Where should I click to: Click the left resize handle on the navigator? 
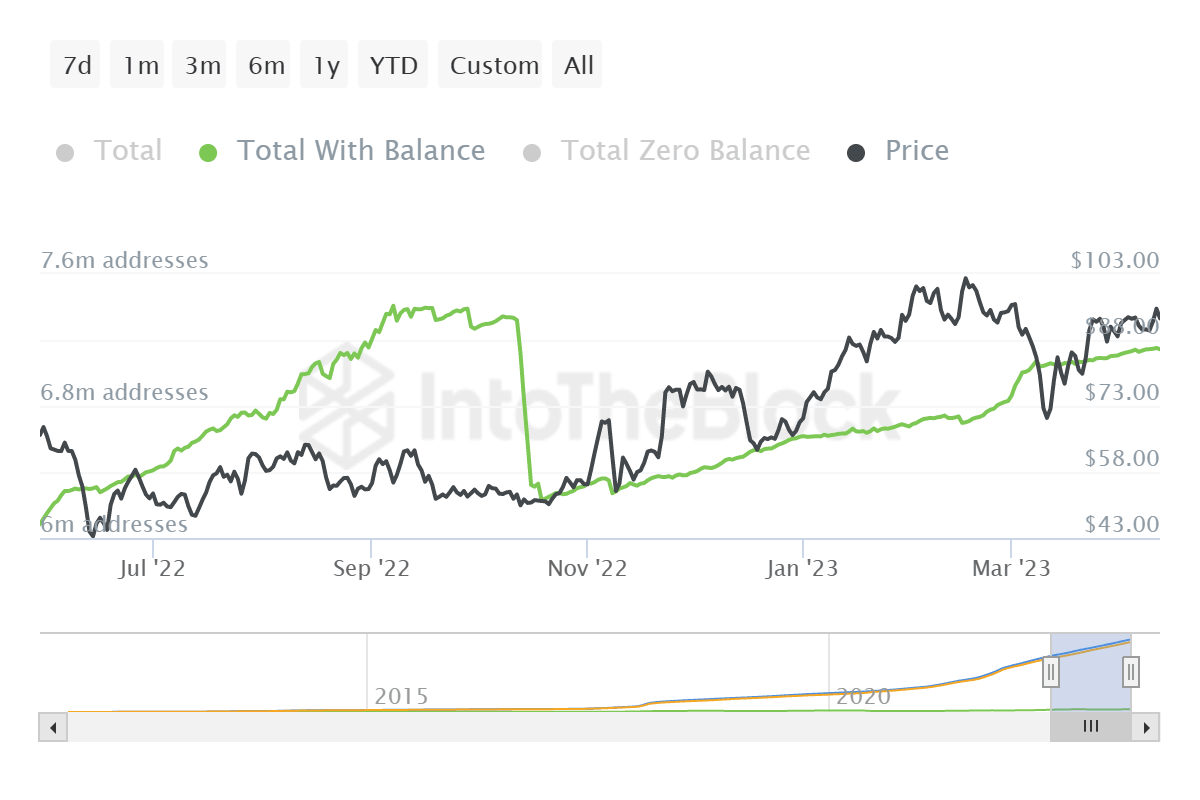point(1050,672)
